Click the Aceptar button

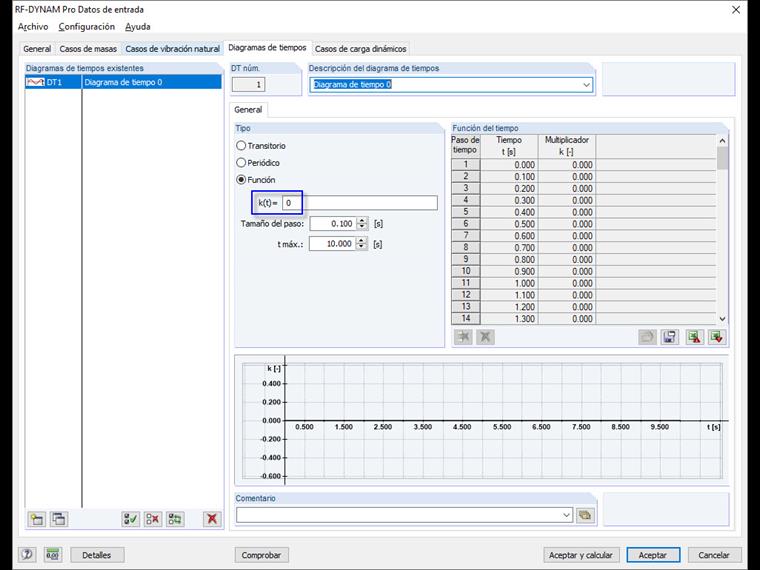coord(652,555)
